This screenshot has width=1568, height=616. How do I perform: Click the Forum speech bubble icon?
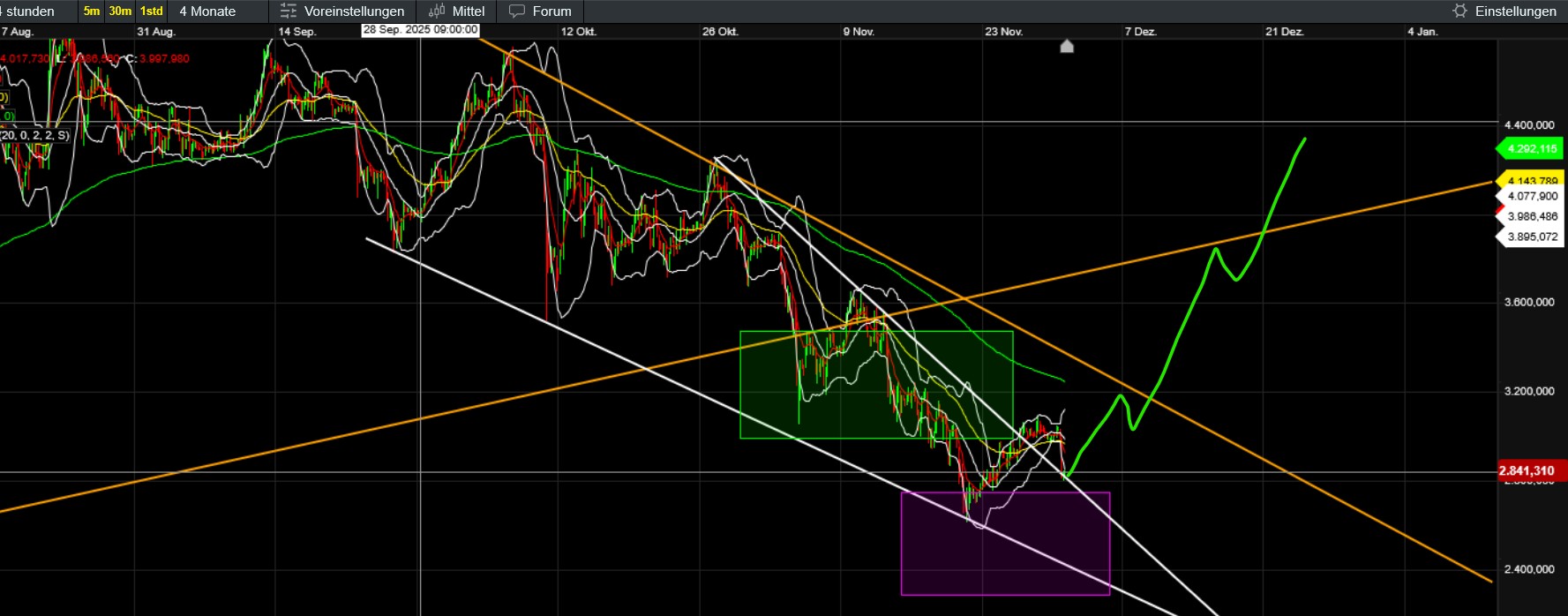(x=517, y=11)
